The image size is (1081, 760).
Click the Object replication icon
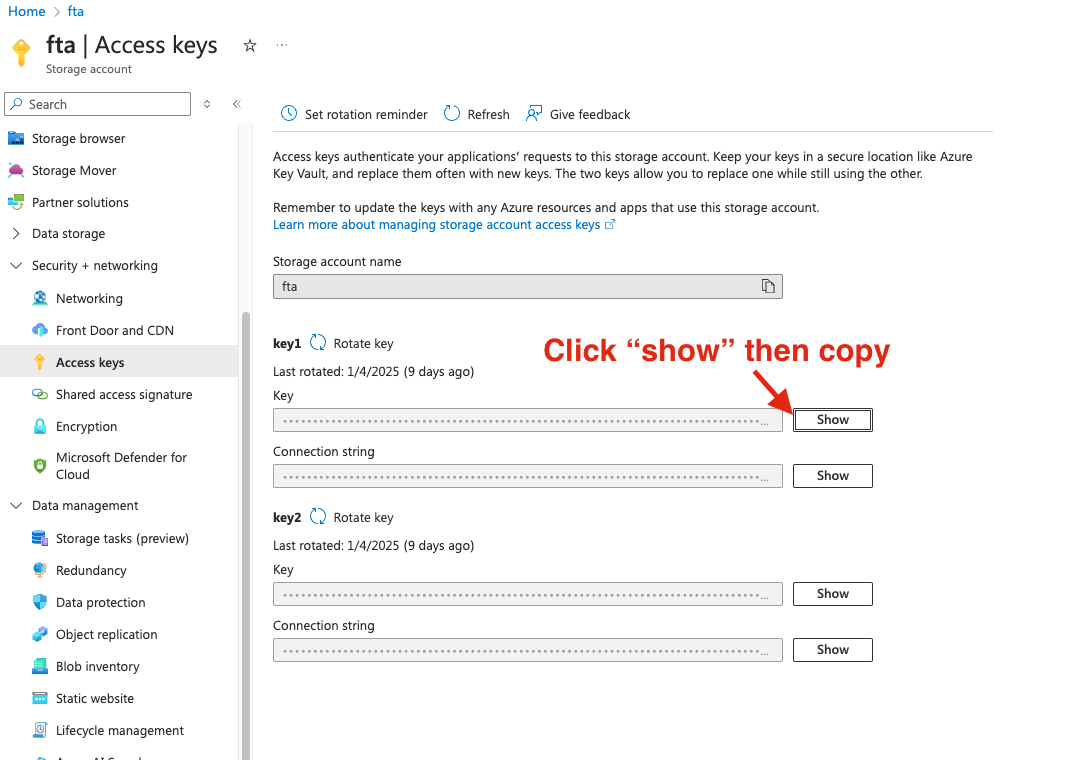click(x=40, y=634)
